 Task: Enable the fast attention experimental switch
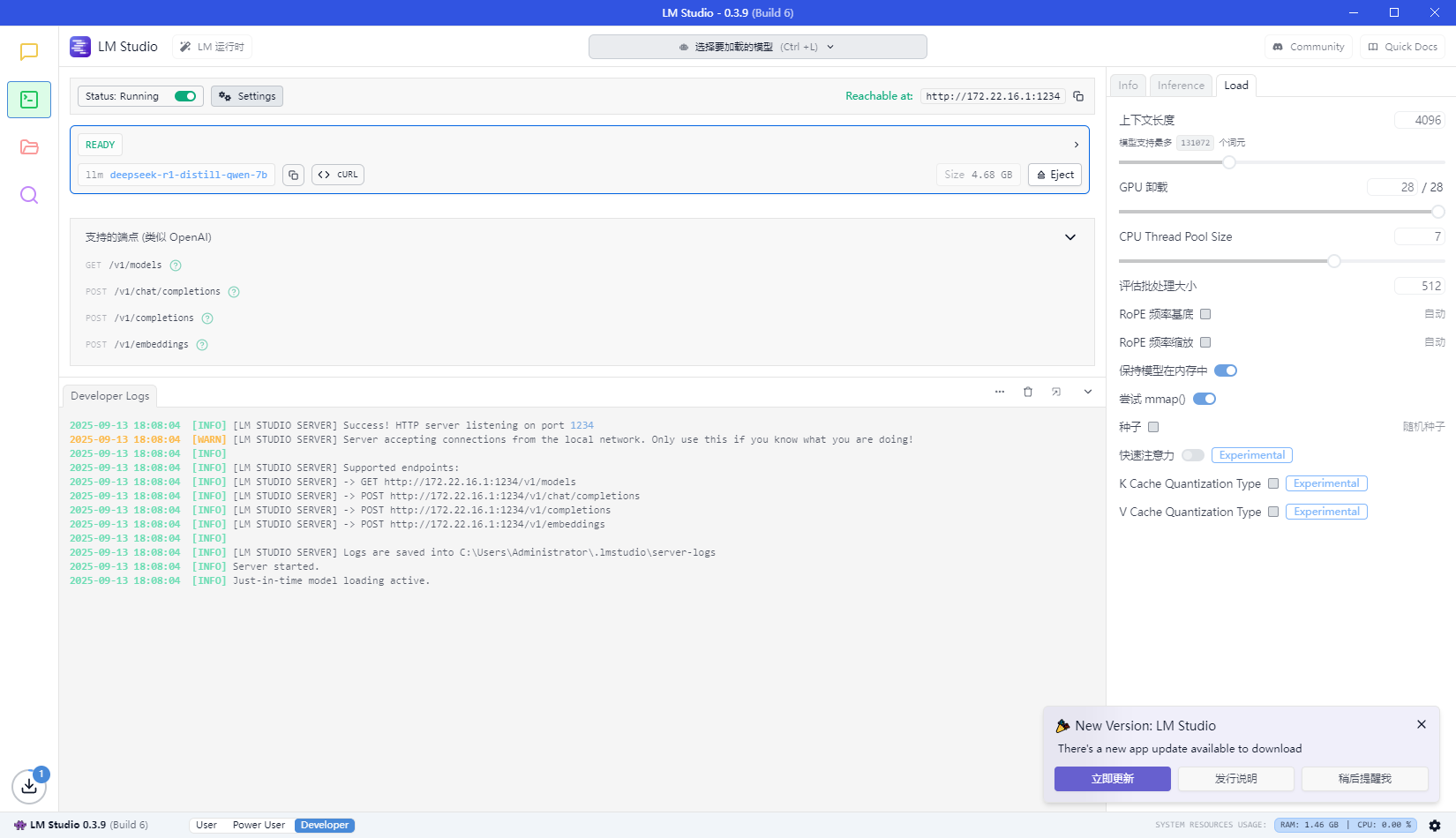pos(1193,455)
